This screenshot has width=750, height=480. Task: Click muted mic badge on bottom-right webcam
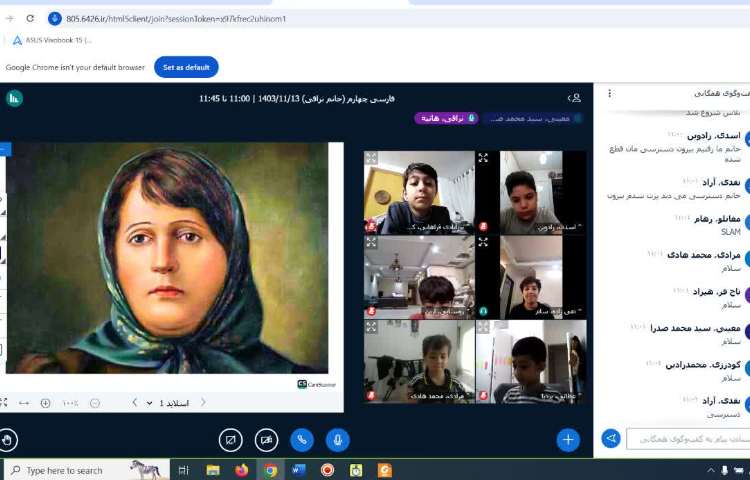click(483, 395)
